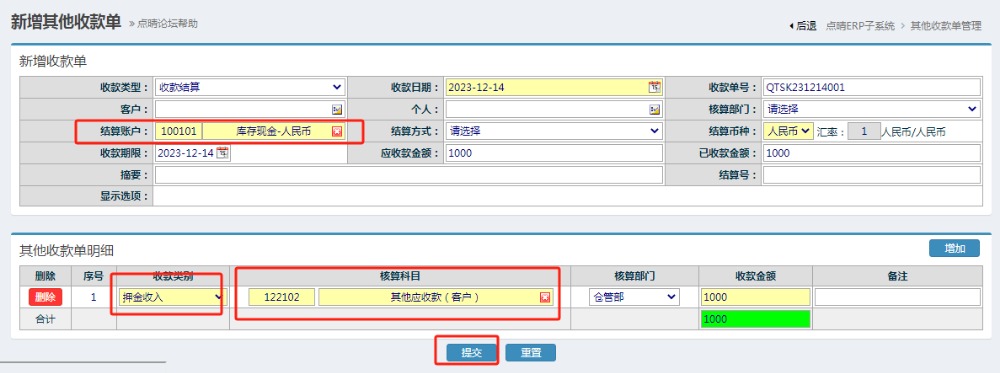Go to 其他收款单管理 breadcrumb
1000x373 pixels.
click(946, 26)
